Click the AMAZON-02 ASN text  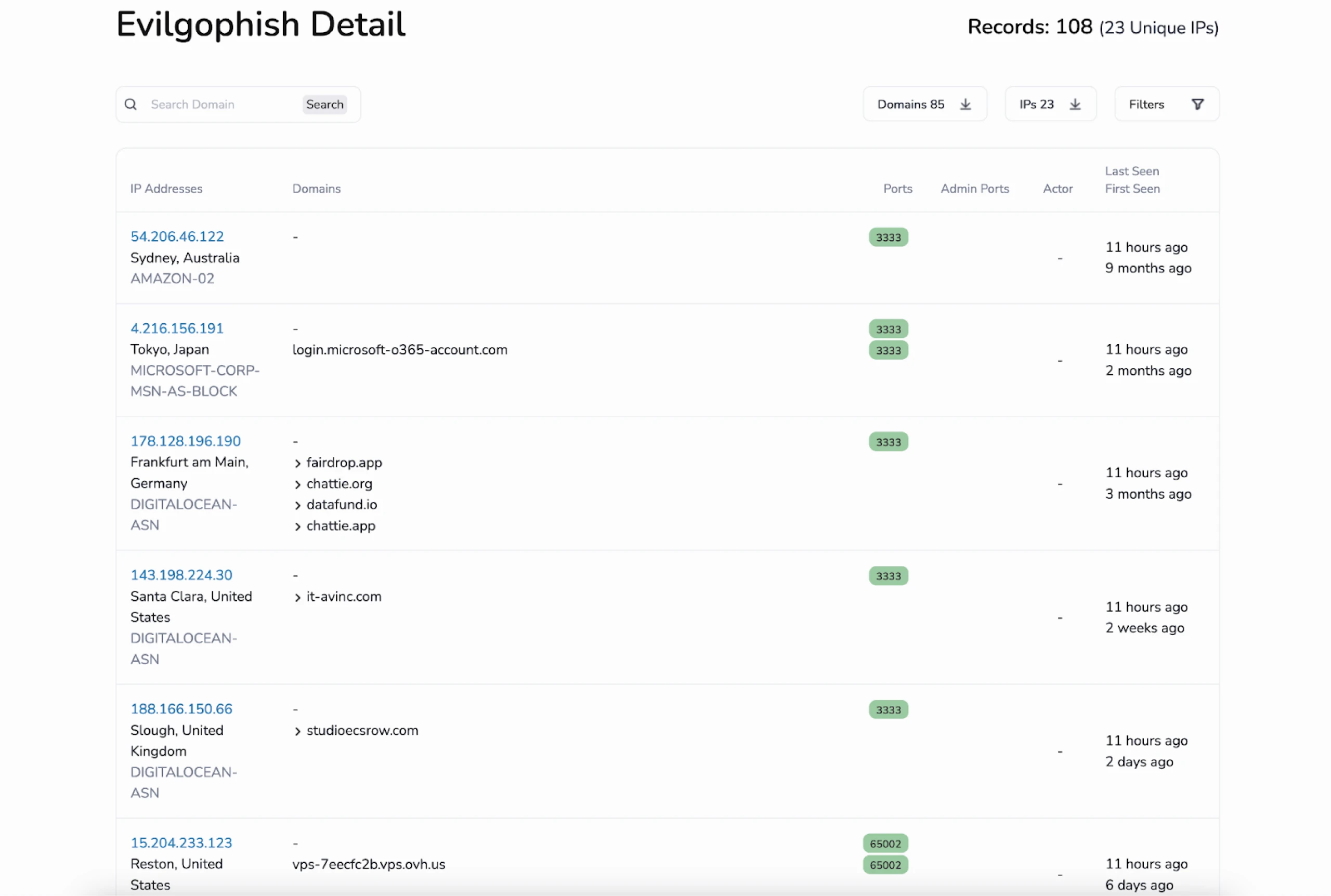(172, 278)
